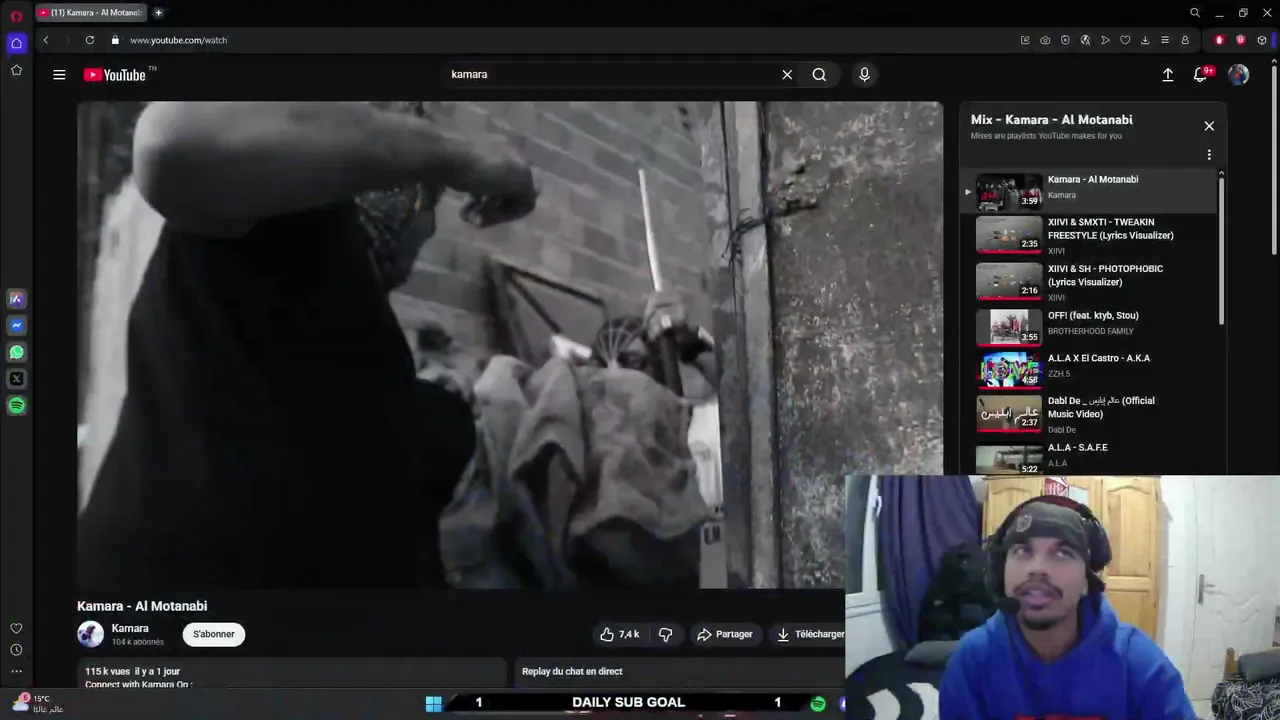Open WhatsApp in the Opera sidebar
This screenshot has height=720, width=1280.
[16, 352]
